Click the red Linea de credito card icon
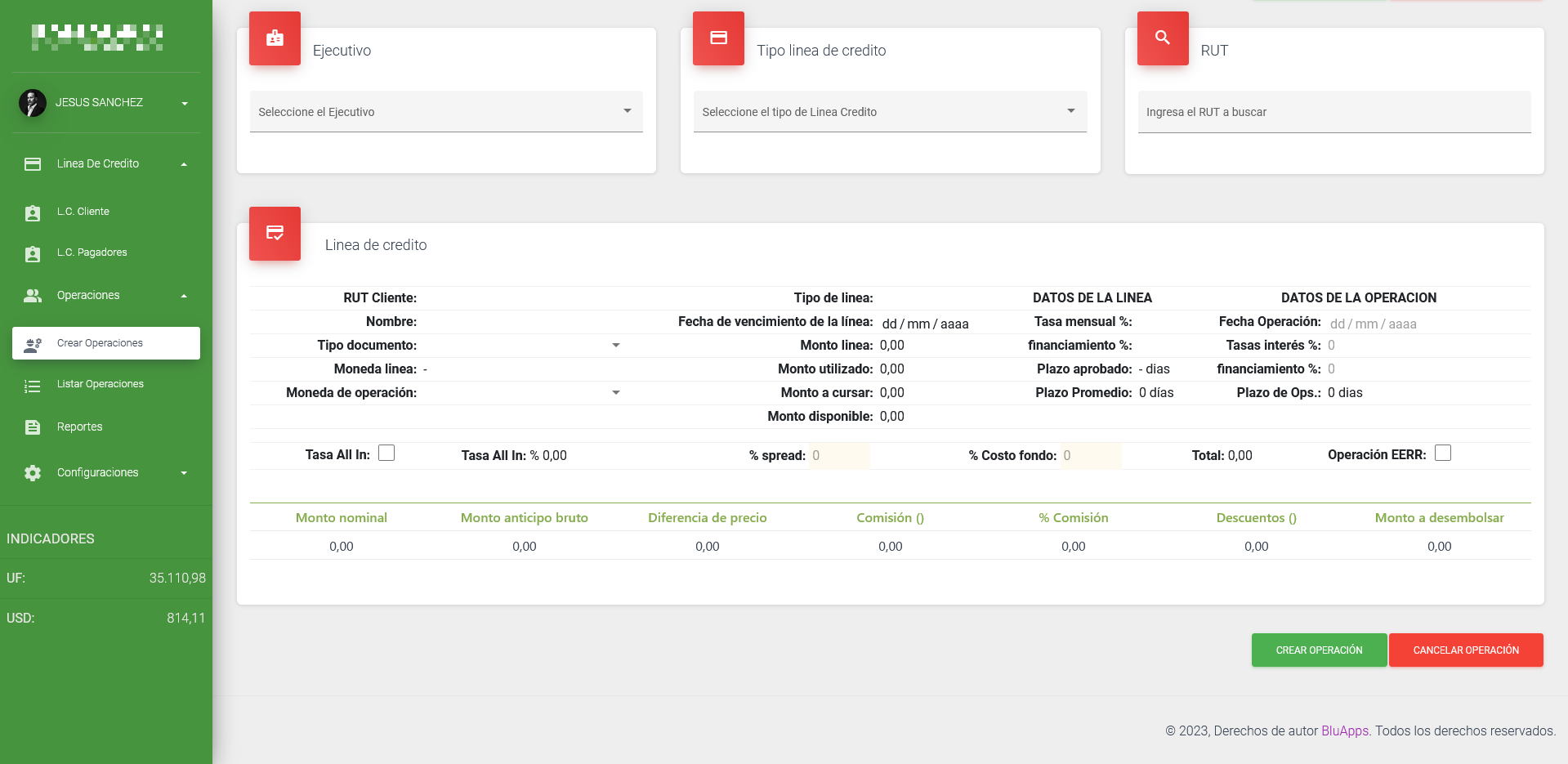The height and width of the screenshot is (764, 1568). (x=275, y=234)
